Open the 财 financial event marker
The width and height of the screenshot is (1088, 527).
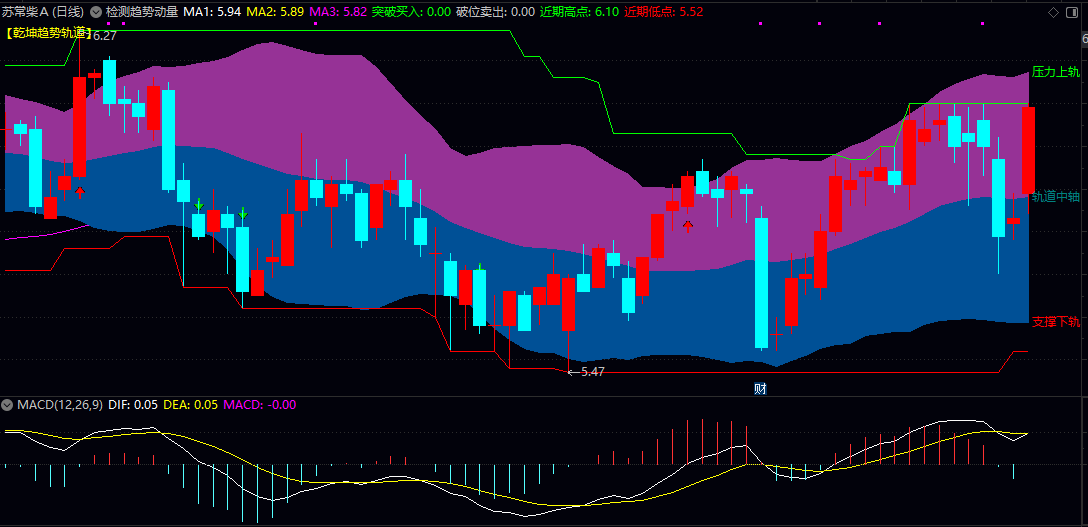click(760, 388)
